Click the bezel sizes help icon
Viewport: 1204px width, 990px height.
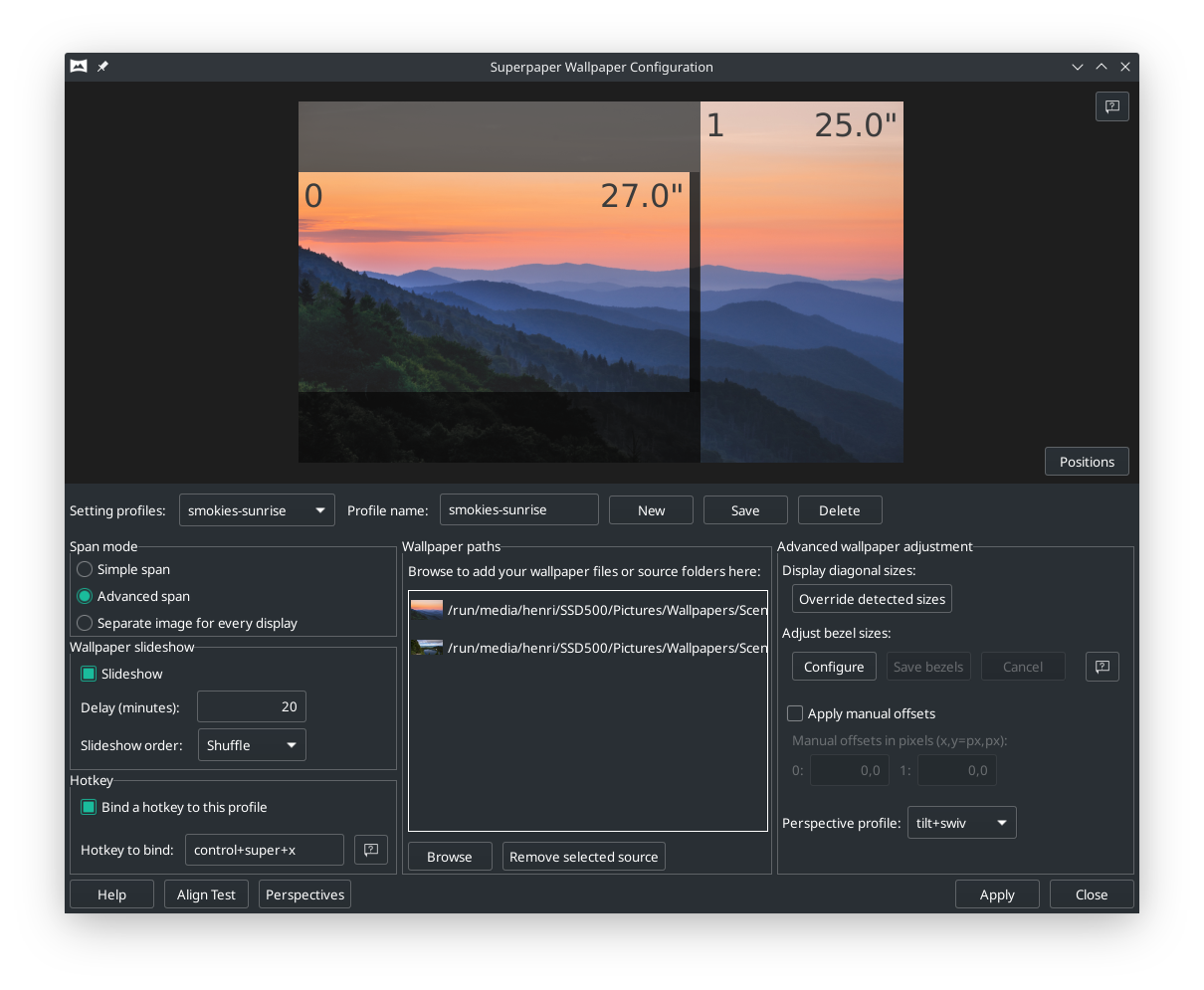point(1102,667)
